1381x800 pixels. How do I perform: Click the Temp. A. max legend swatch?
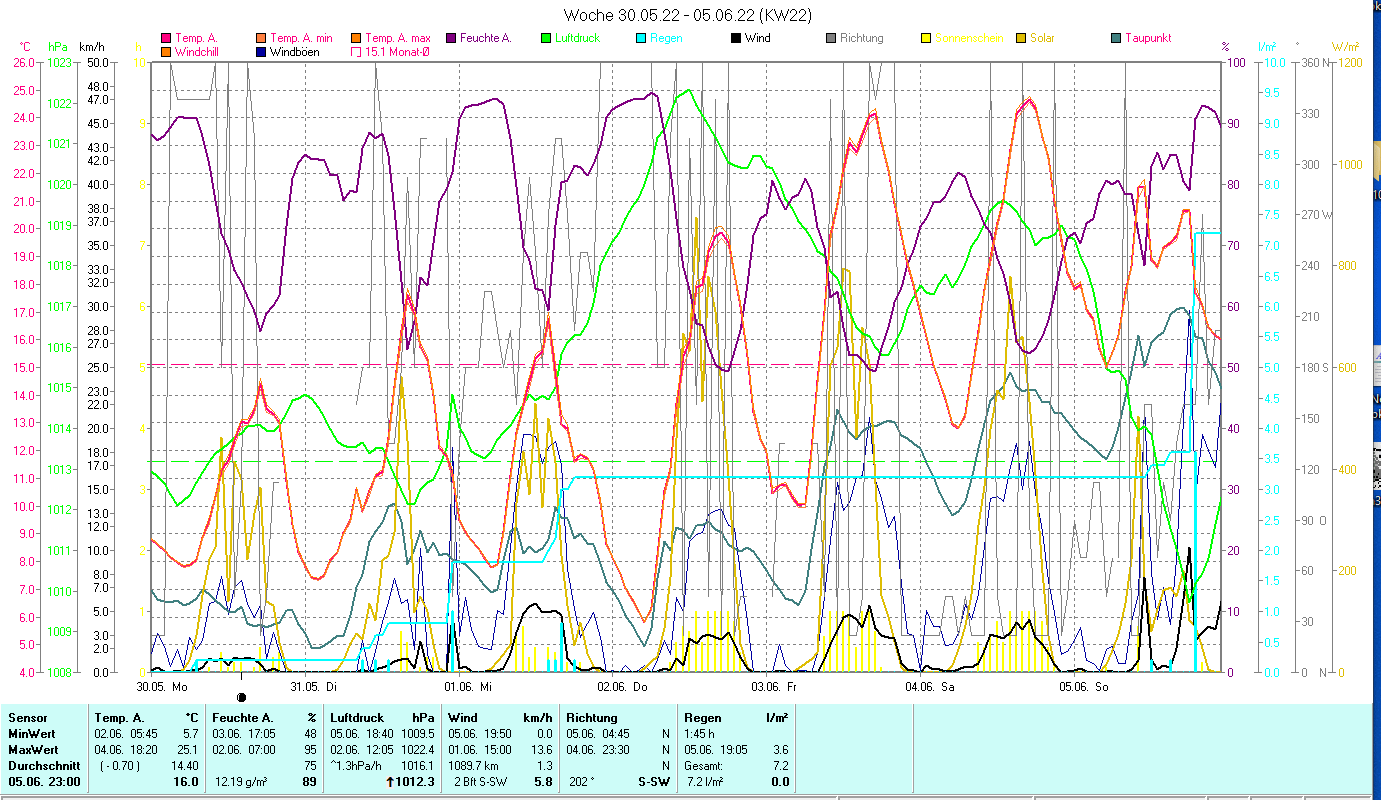coord(357,38)
